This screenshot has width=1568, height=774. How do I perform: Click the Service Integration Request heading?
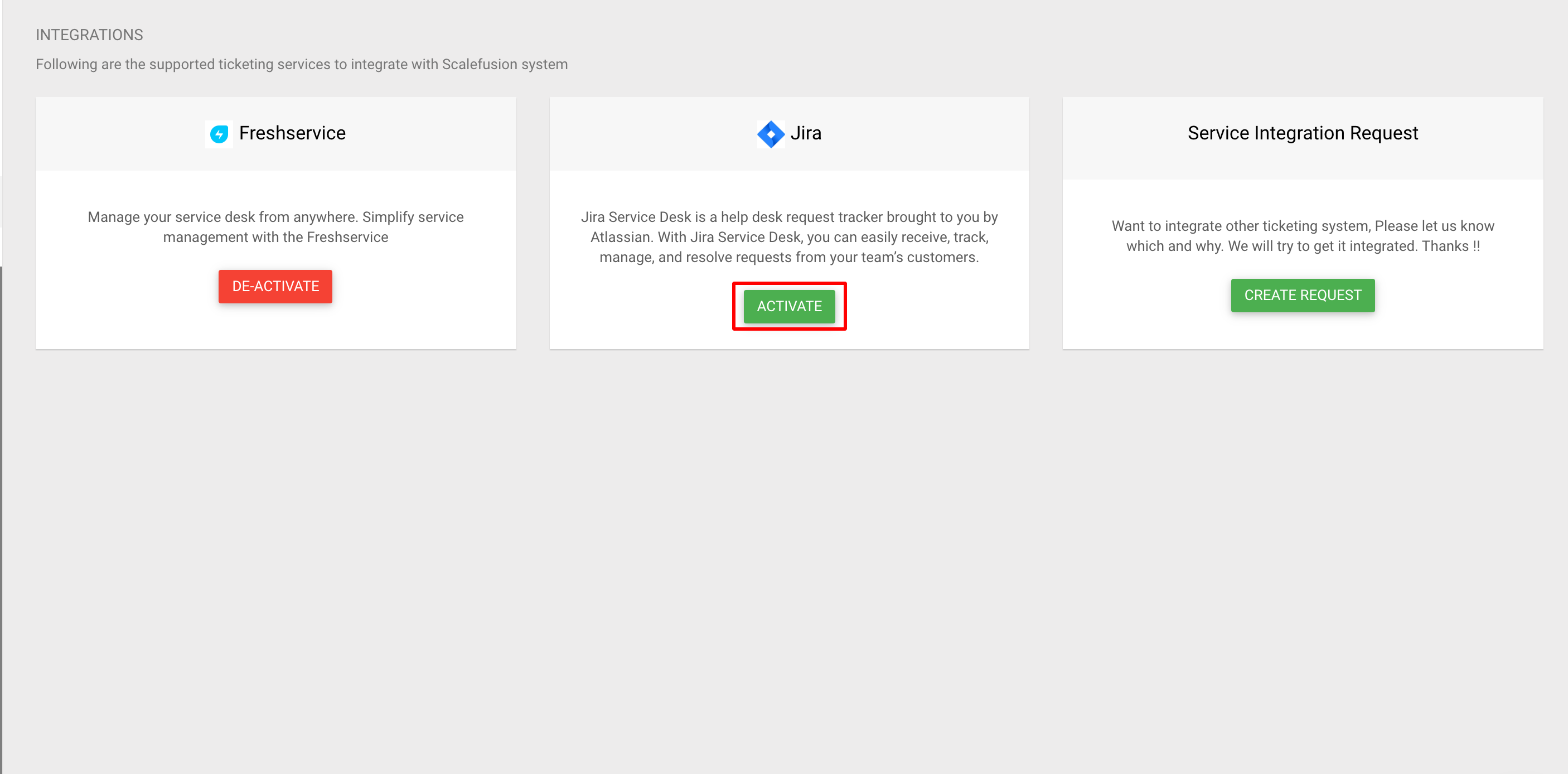[x=1303, y=133]
